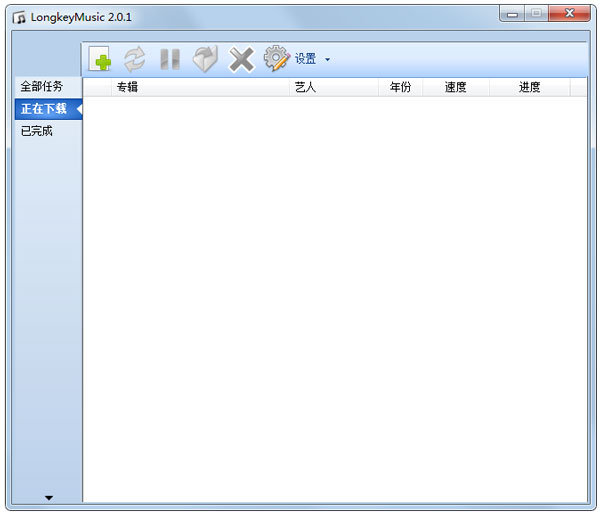This screenshot has height=515, width=600.
Task: Close the LongkeyMusic window
Action: pyautogui.click(x=569, y=14)
